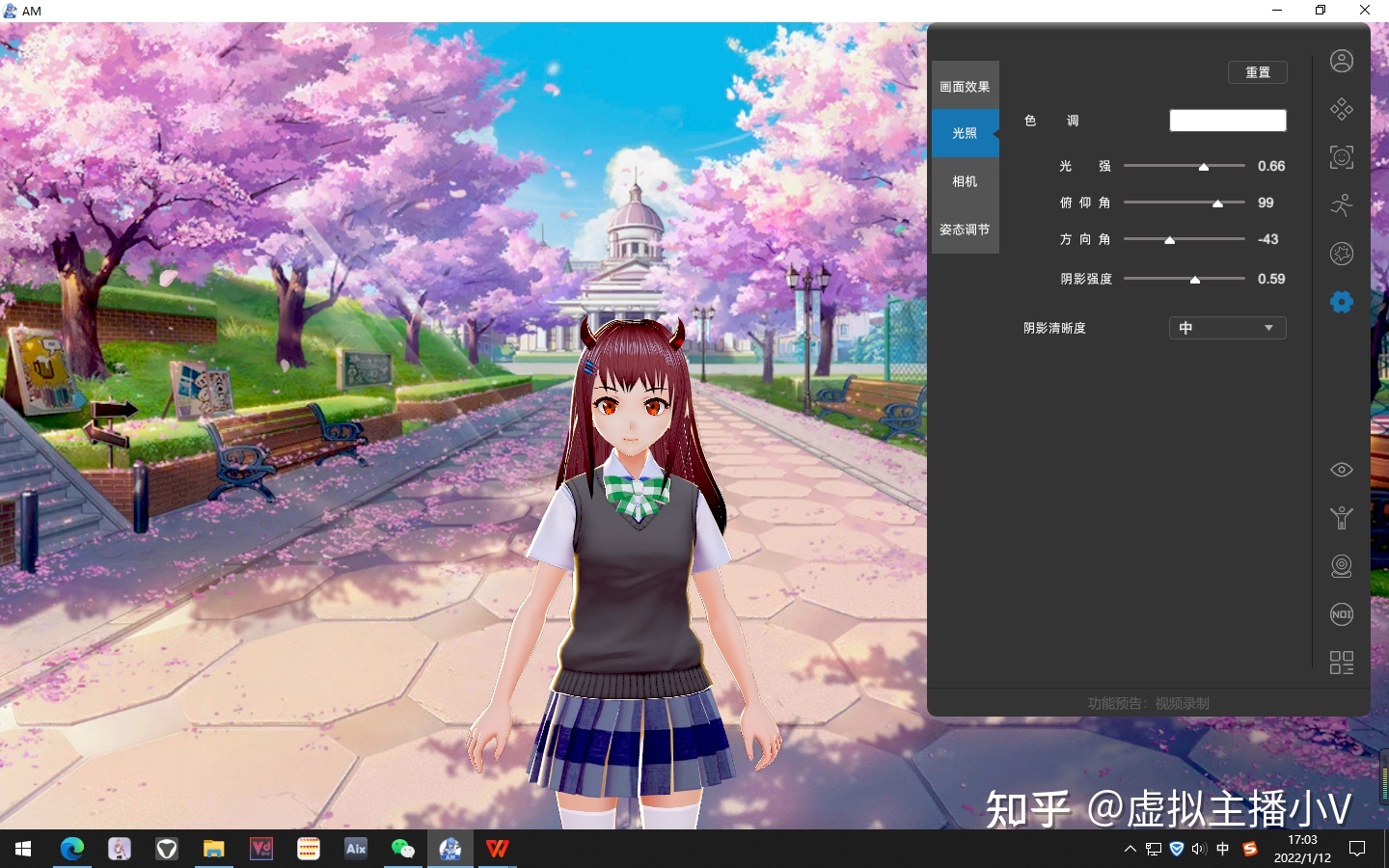Image resolution: width=1389 pixels, height=868 pixels.
Task: Click the 光强 slider handle
Action: 1204,167
